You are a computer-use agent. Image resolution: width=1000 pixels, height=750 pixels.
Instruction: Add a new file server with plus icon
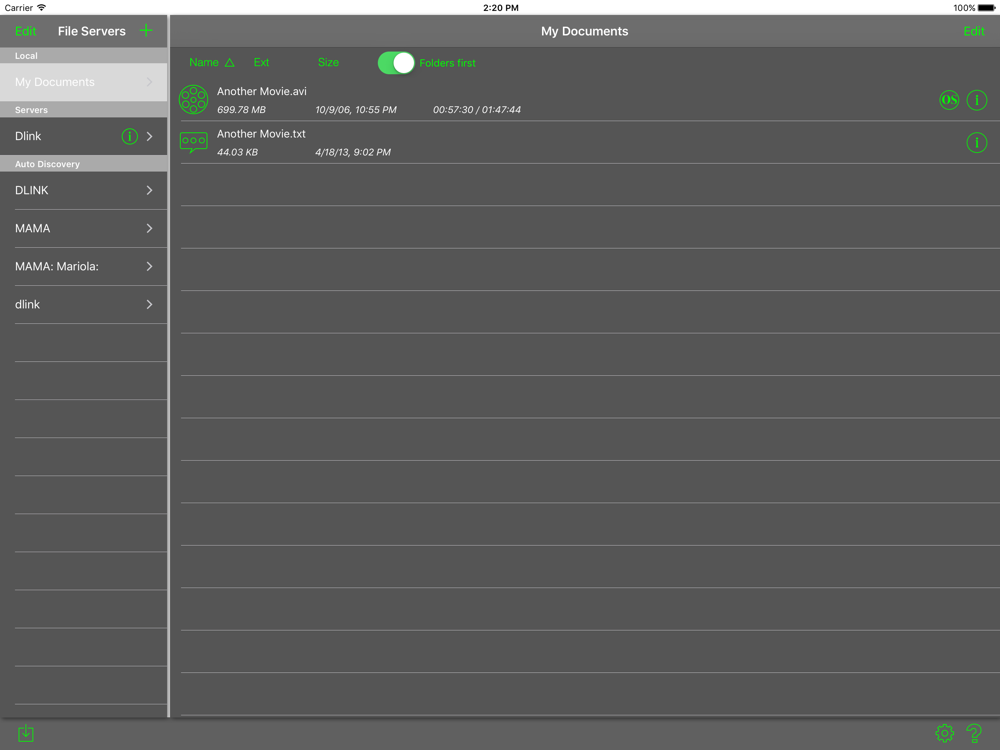click(146, 31)
